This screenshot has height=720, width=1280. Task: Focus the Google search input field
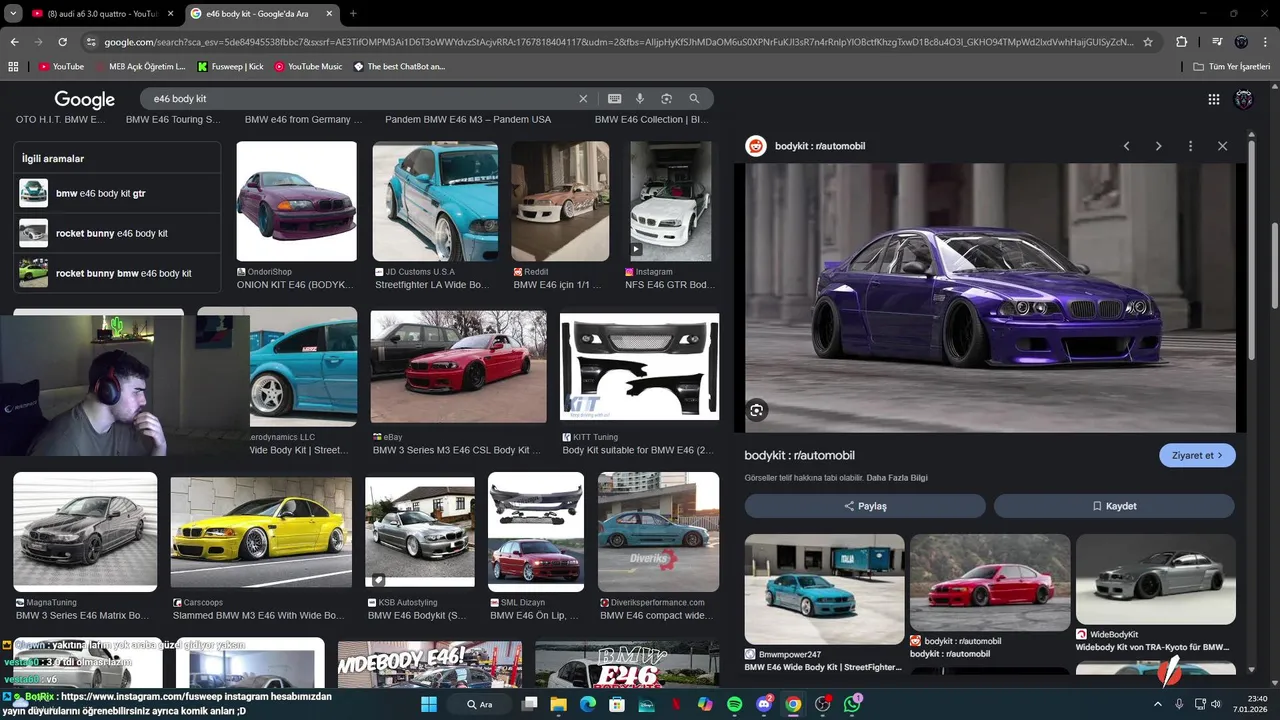point(360,99)
